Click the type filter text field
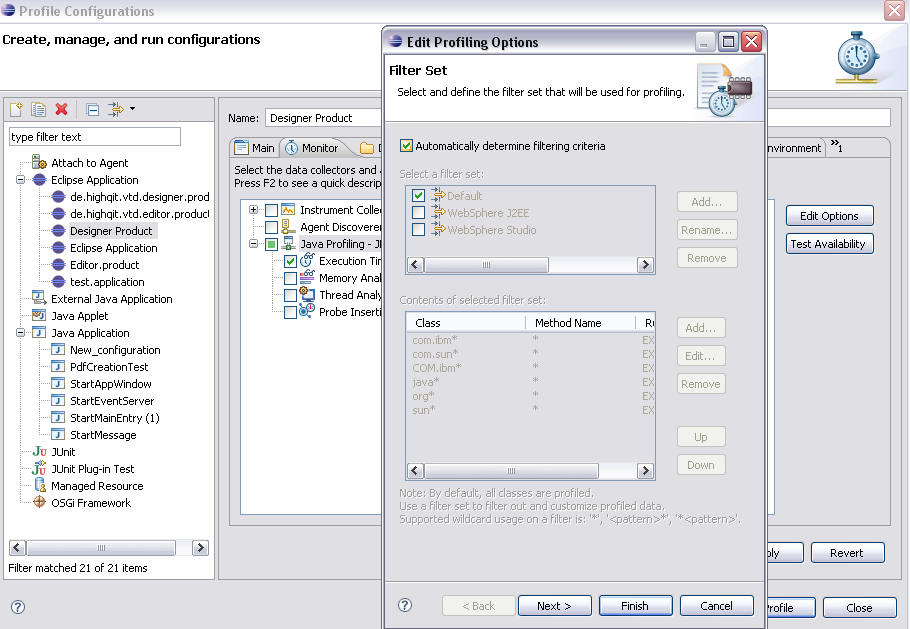This screenshot has width=910, height=629. tap(95, 137)
